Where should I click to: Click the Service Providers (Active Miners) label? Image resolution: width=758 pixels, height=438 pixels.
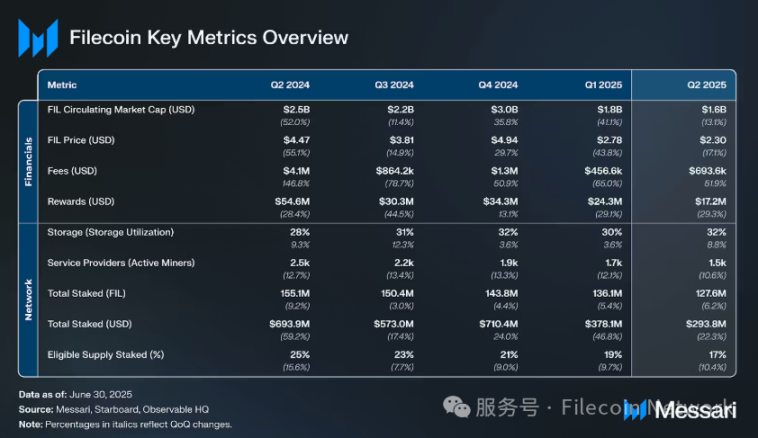point(124,262)
